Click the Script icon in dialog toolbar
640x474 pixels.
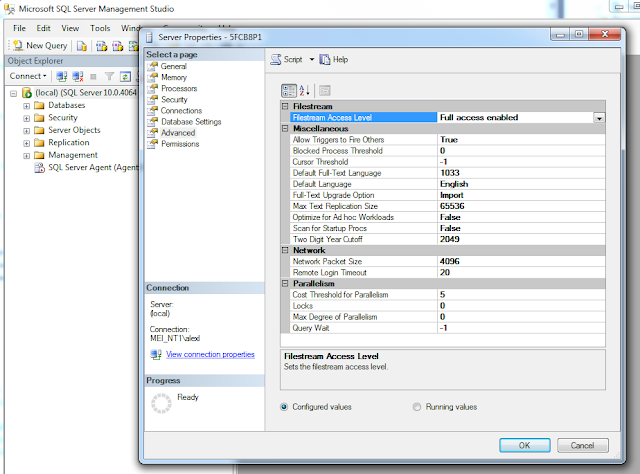[x=276, y=60]
